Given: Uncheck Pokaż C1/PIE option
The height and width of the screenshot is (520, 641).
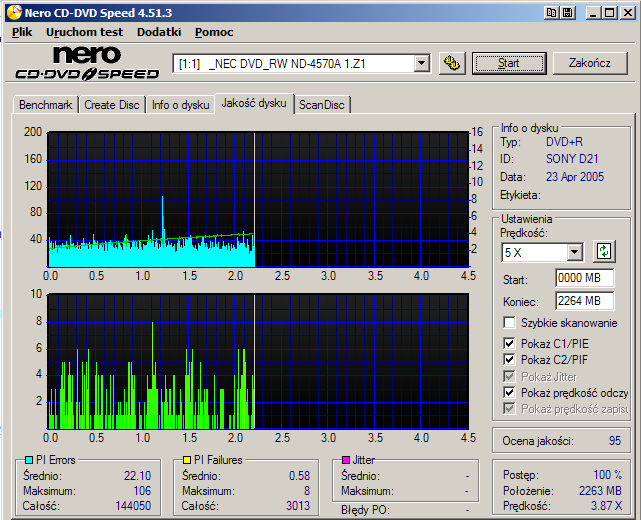Looking at the screenshot, I should tap(509, 343).
